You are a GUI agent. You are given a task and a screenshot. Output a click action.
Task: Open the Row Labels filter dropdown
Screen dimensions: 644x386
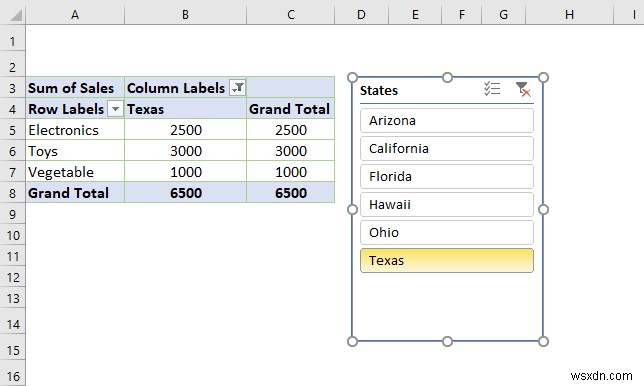(115, 109)
